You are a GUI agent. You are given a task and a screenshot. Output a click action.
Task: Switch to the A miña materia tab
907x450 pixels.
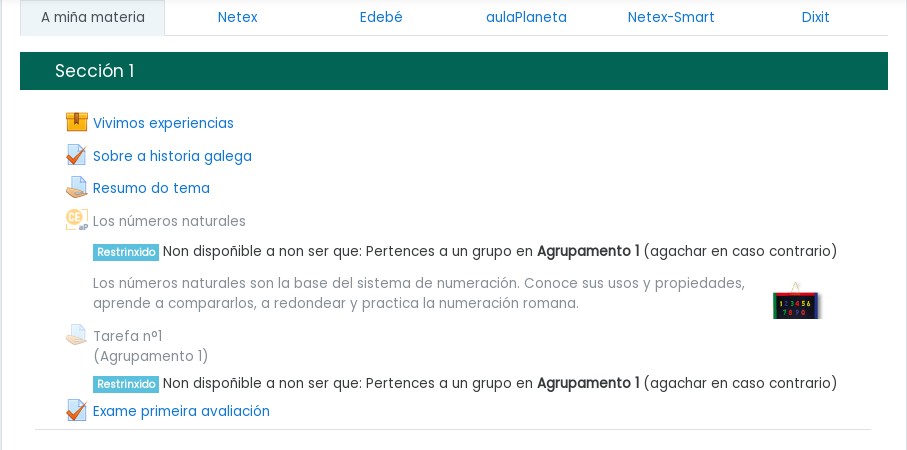[x=93, y=17]
